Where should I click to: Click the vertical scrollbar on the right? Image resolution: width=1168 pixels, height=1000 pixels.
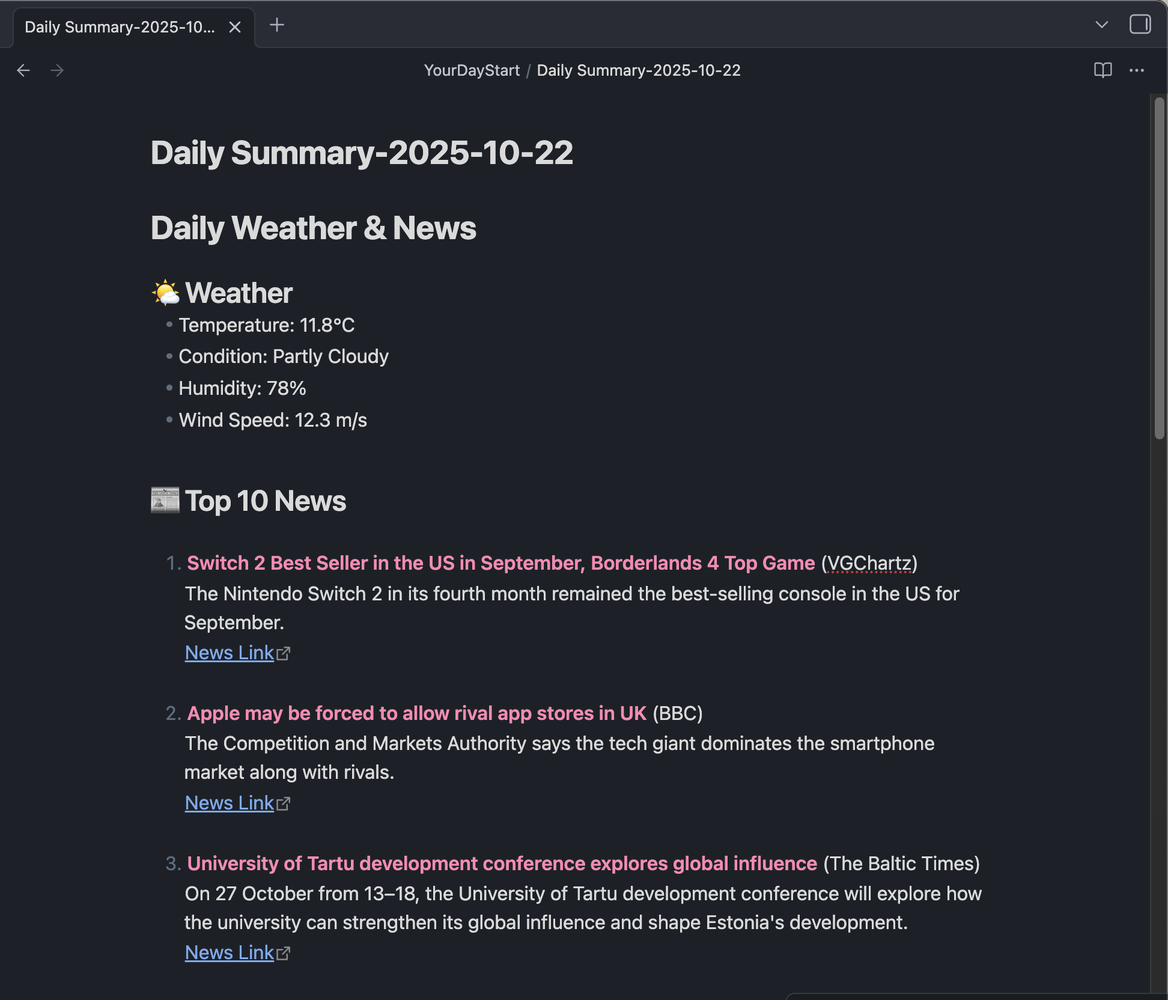point(1159,268)
